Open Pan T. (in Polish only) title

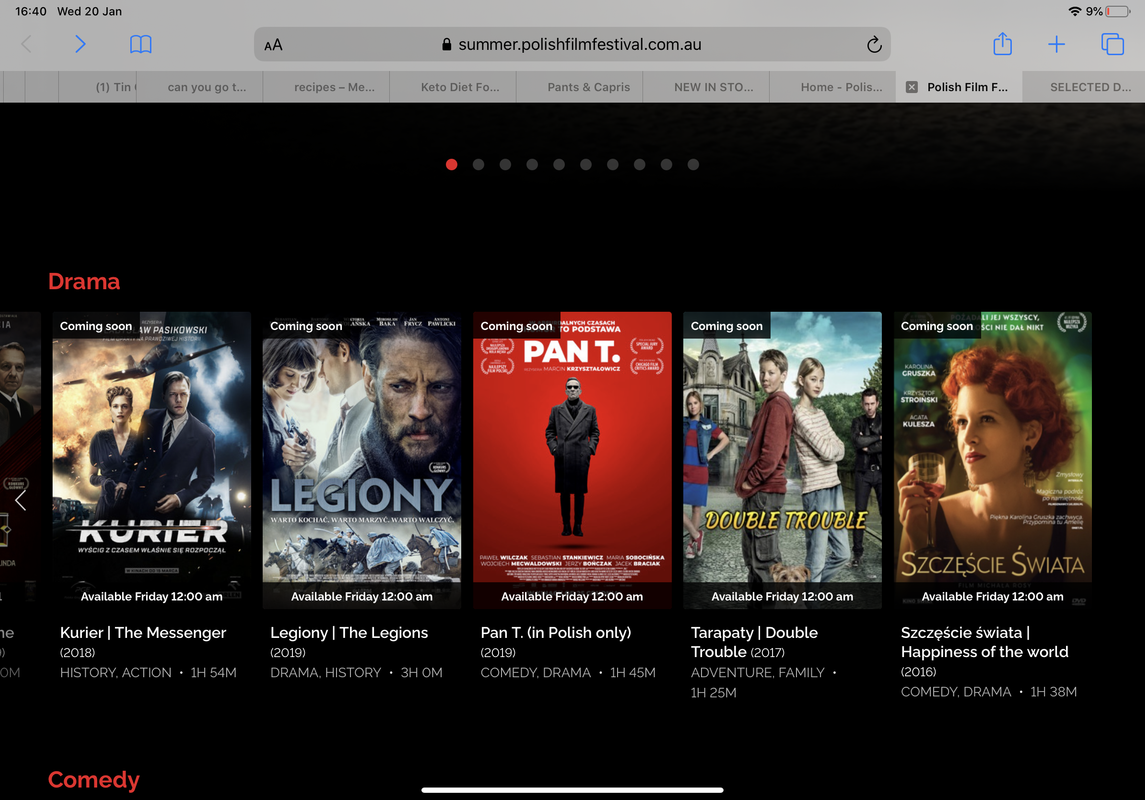pos(556,633)
